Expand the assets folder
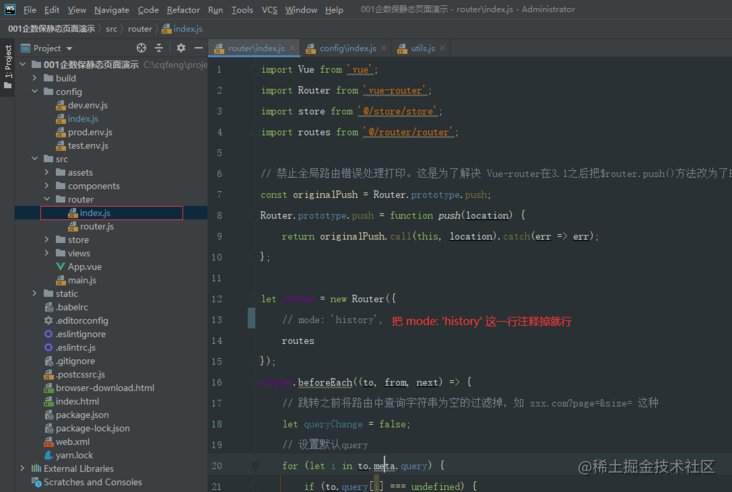Image resolution: width=732 pixels, height=492 pixels. 47,172
